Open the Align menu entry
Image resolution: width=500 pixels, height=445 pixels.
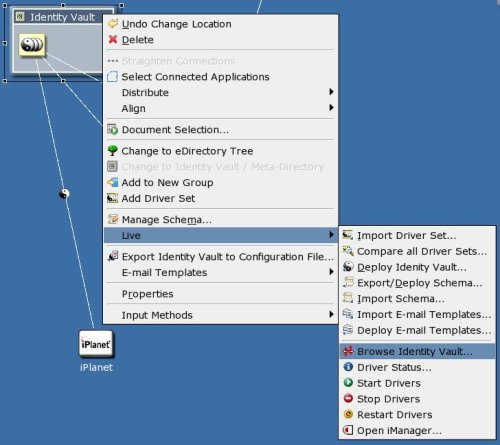click(220, 108)
